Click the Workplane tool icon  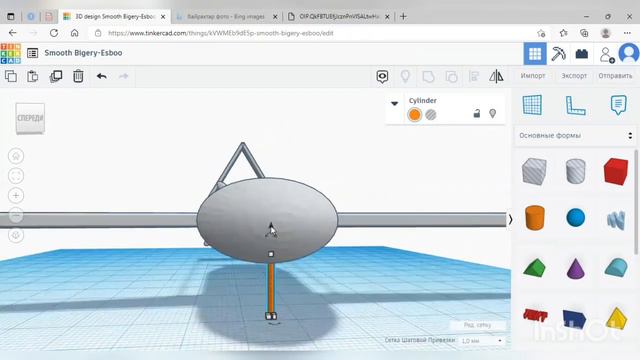pyautogui.click(x=532, y=105)
